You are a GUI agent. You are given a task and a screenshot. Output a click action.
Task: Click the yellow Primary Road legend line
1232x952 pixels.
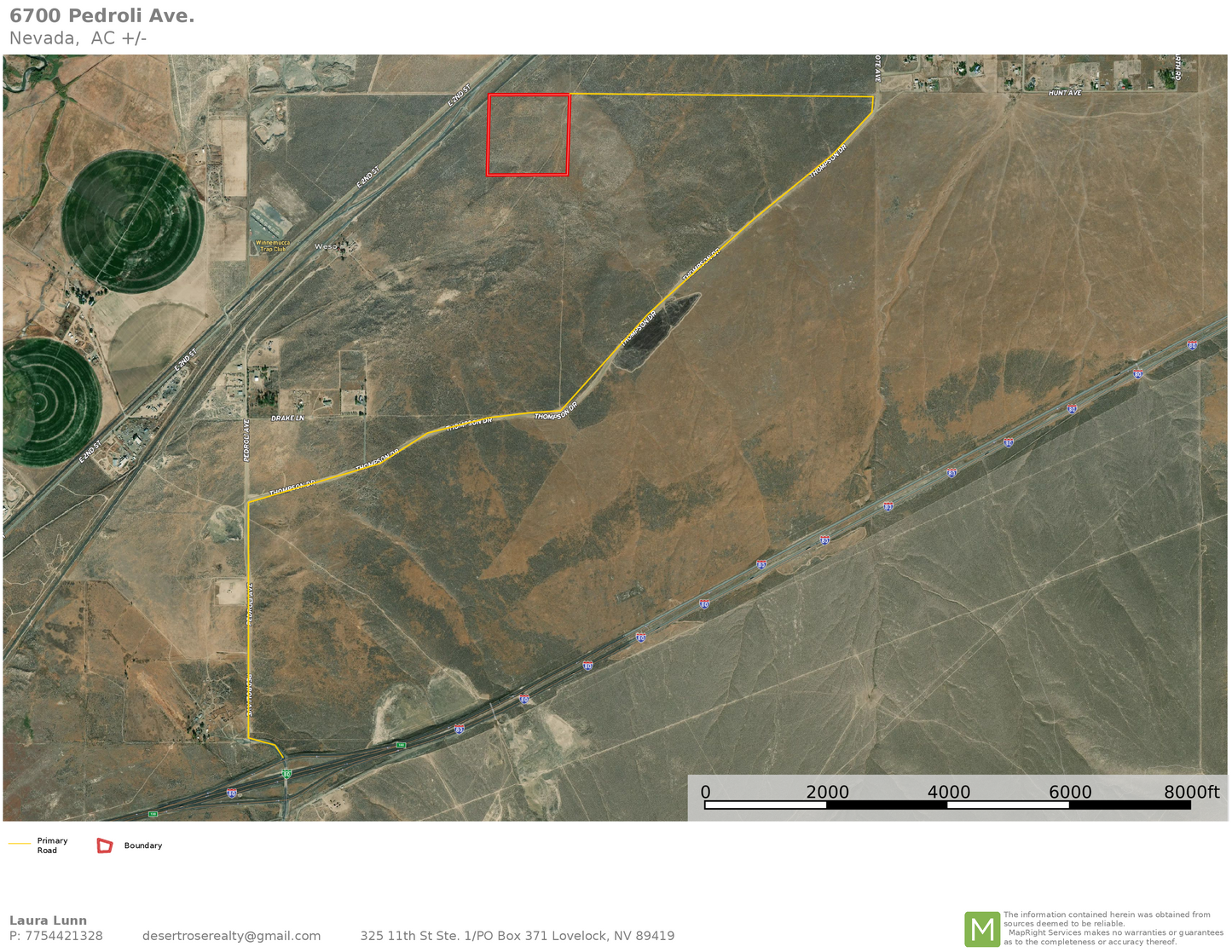pyautogui.click(x=20, y=844)
